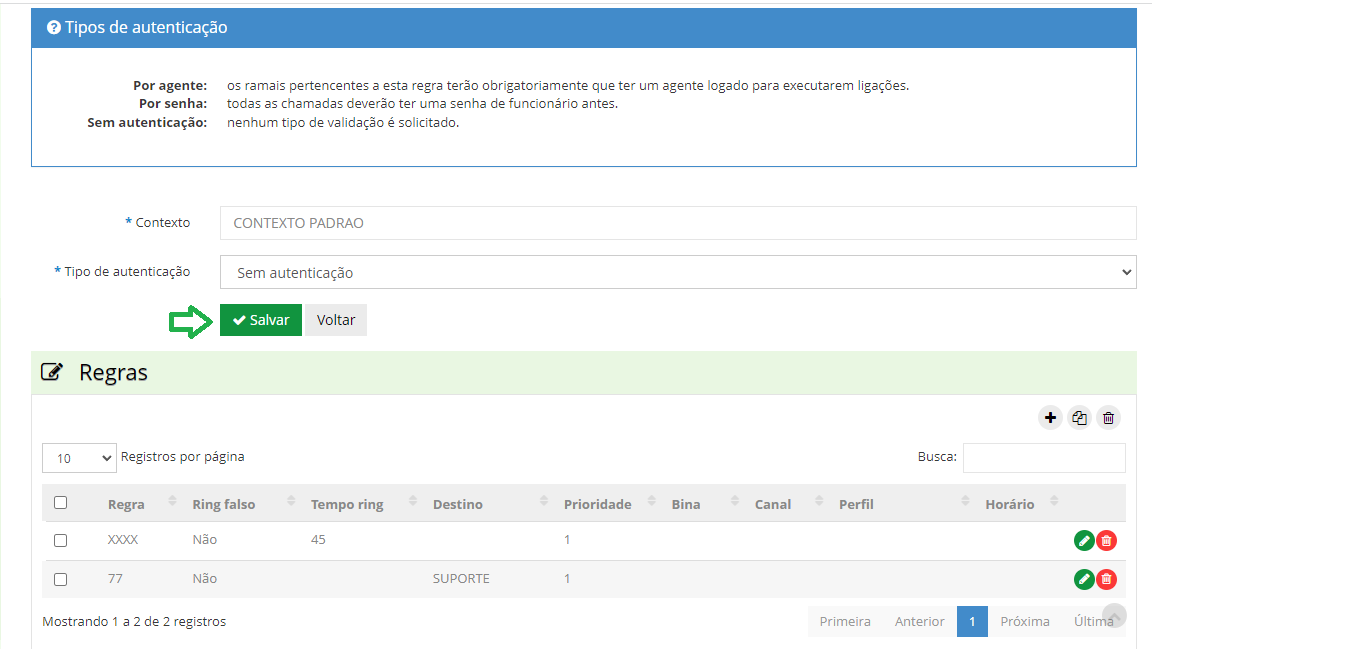Toggle the select-all checkbox in table header

60,503
